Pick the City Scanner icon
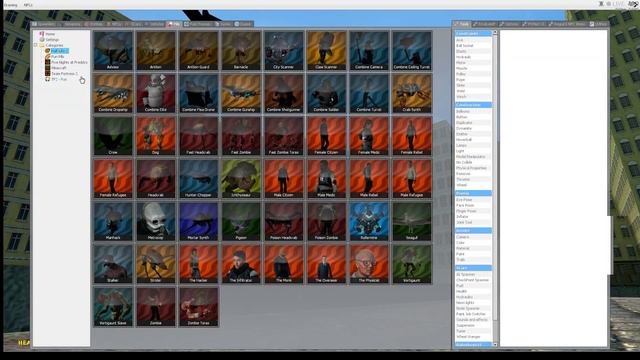The width and height of the screenshot is (640, 360). point(284,50)
